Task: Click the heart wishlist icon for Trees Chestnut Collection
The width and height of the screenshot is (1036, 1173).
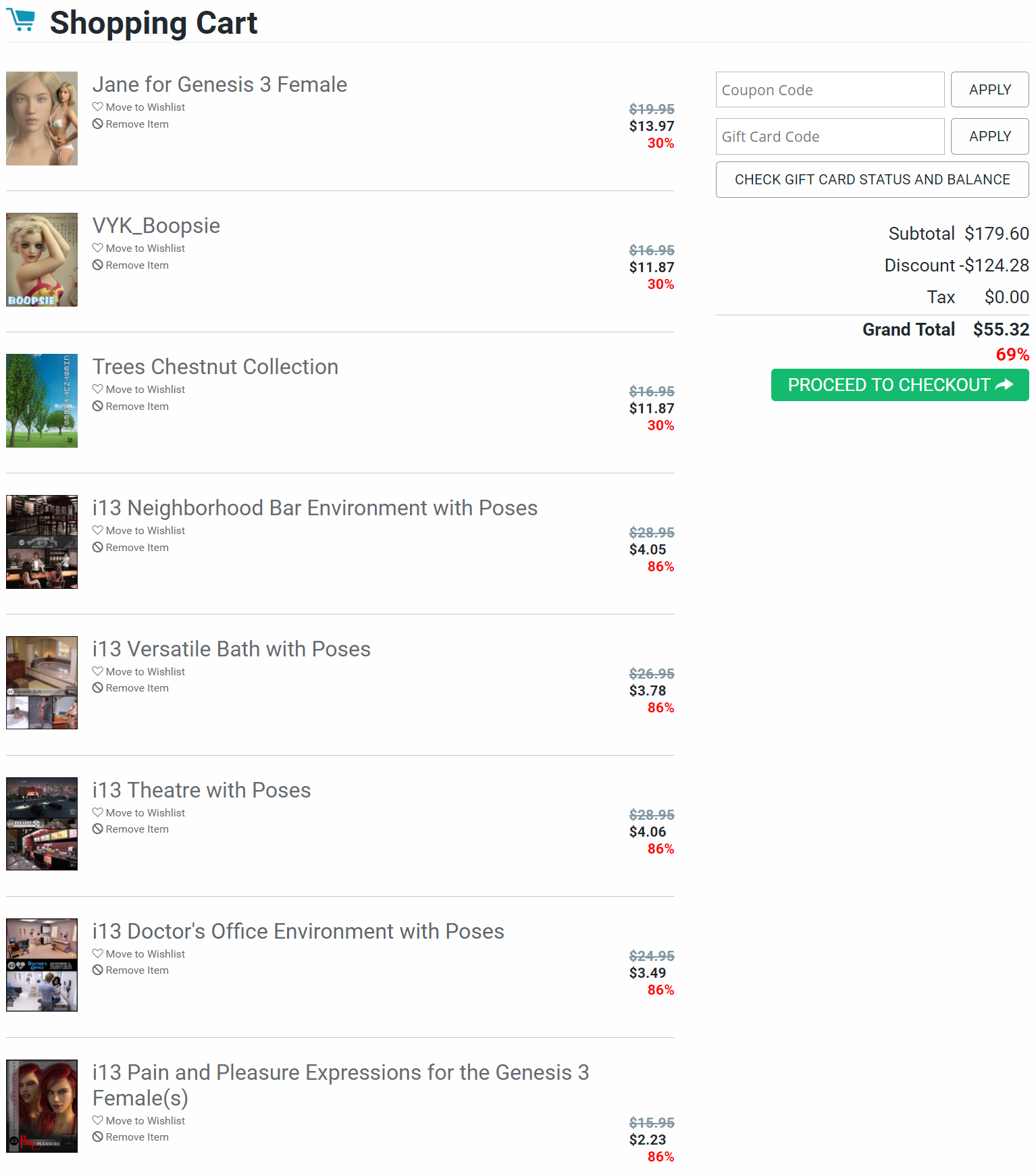Action: (x=98, y=389)
